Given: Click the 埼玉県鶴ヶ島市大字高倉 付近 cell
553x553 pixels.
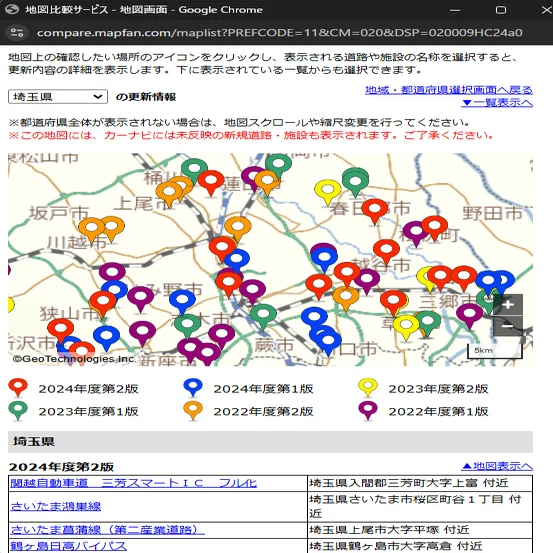Looking at the screenshot, I should [x=420, y=546].
